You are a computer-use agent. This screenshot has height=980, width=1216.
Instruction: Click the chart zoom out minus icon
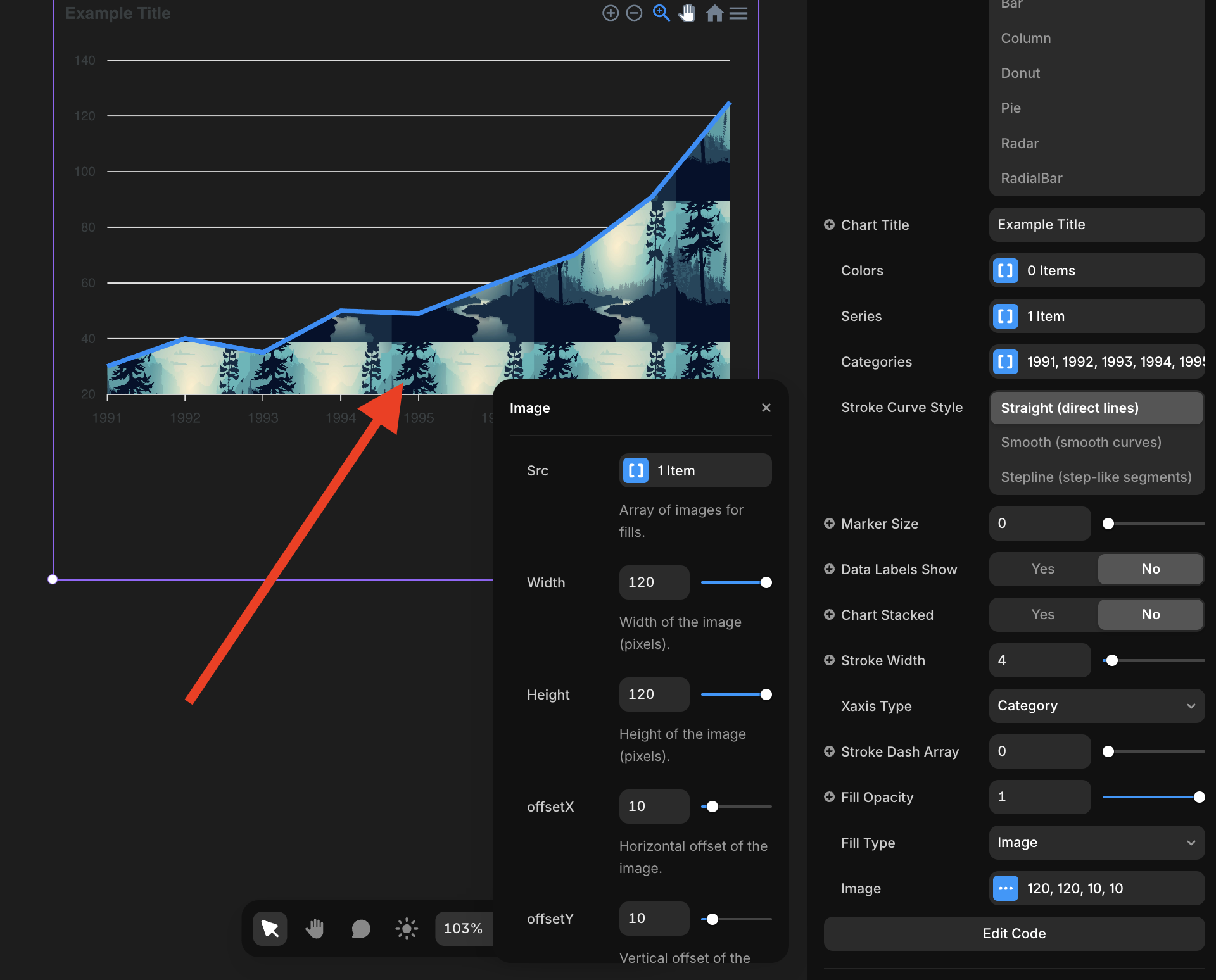[x=634, y=13]
